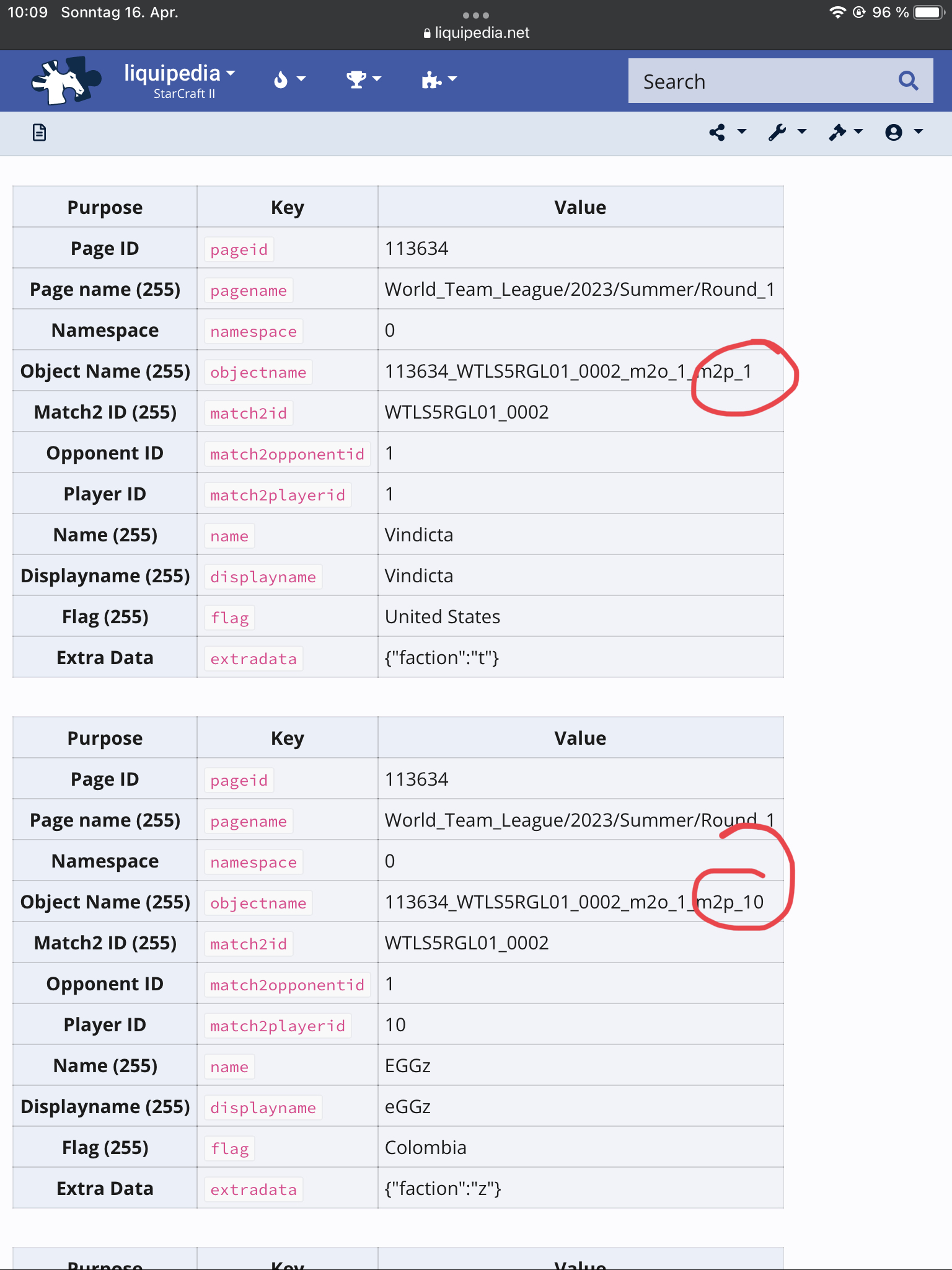Open the match2id key link
This screenshot has width=952, height=1270.
pos(247,412)
